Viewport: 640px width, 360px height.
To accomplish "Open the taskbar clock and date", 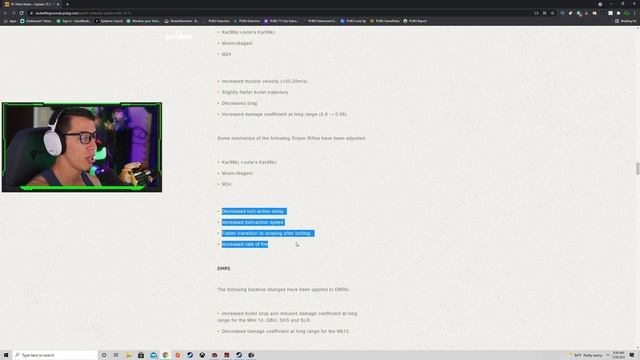I will [618, 355].
